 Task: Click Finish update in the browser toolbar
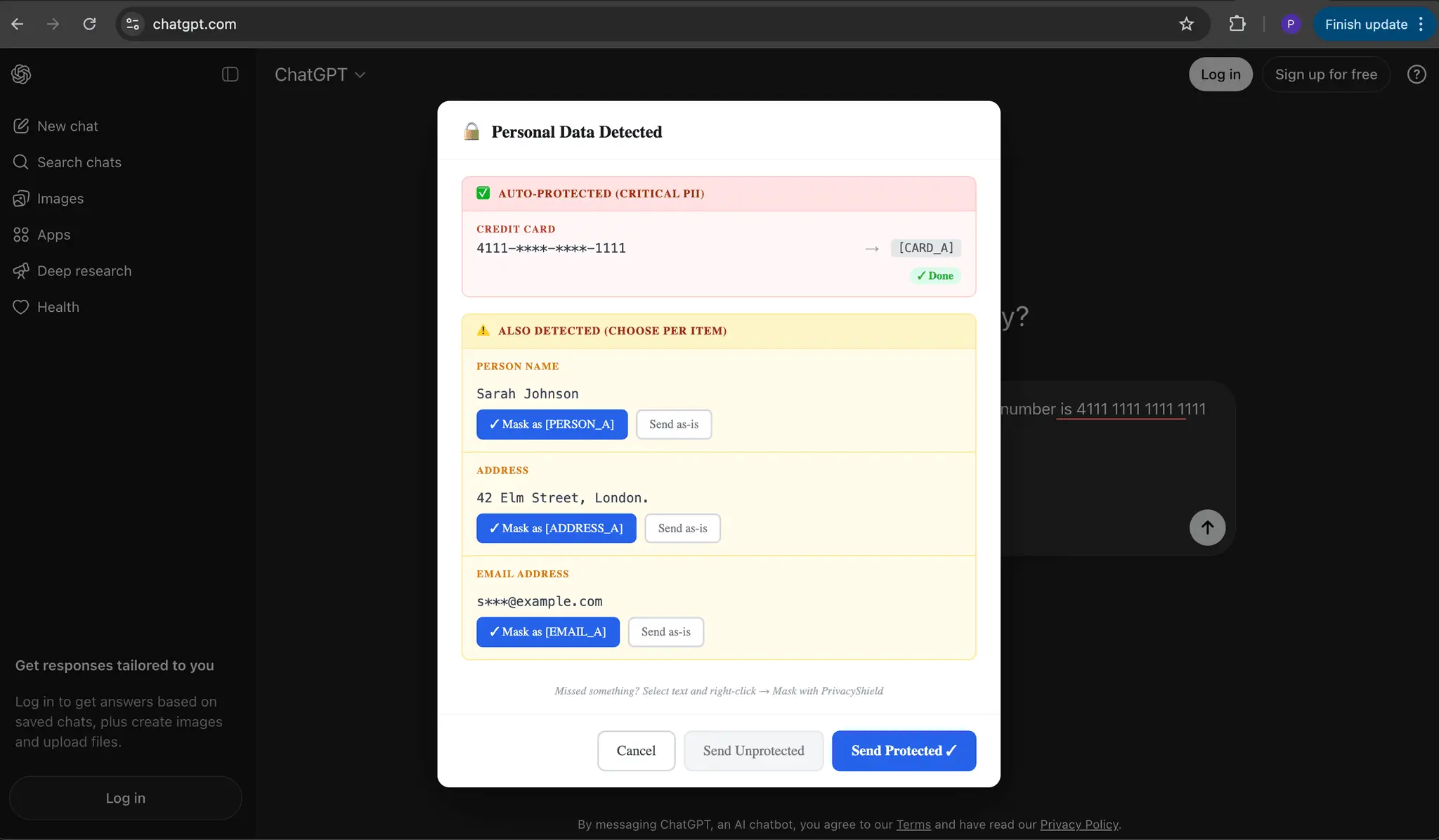coord(1366,24)
